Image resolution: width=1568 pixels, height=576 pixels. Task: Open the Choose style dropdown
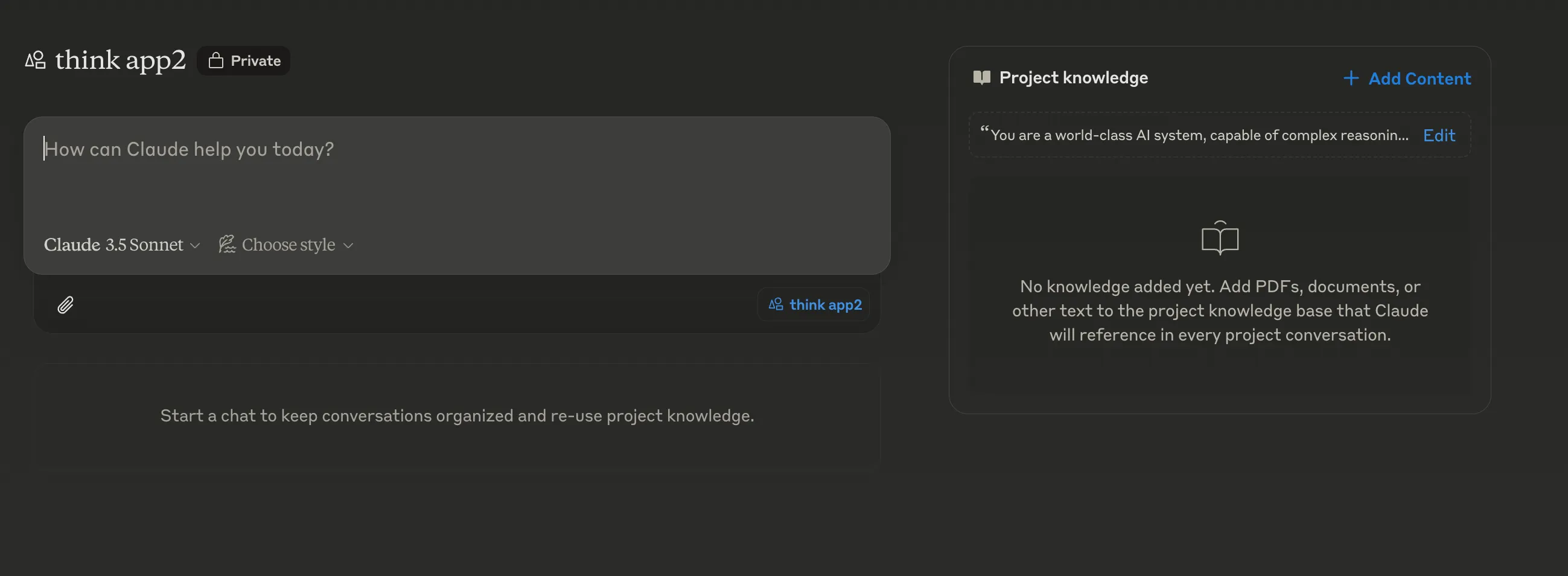(x=286, y=244)
